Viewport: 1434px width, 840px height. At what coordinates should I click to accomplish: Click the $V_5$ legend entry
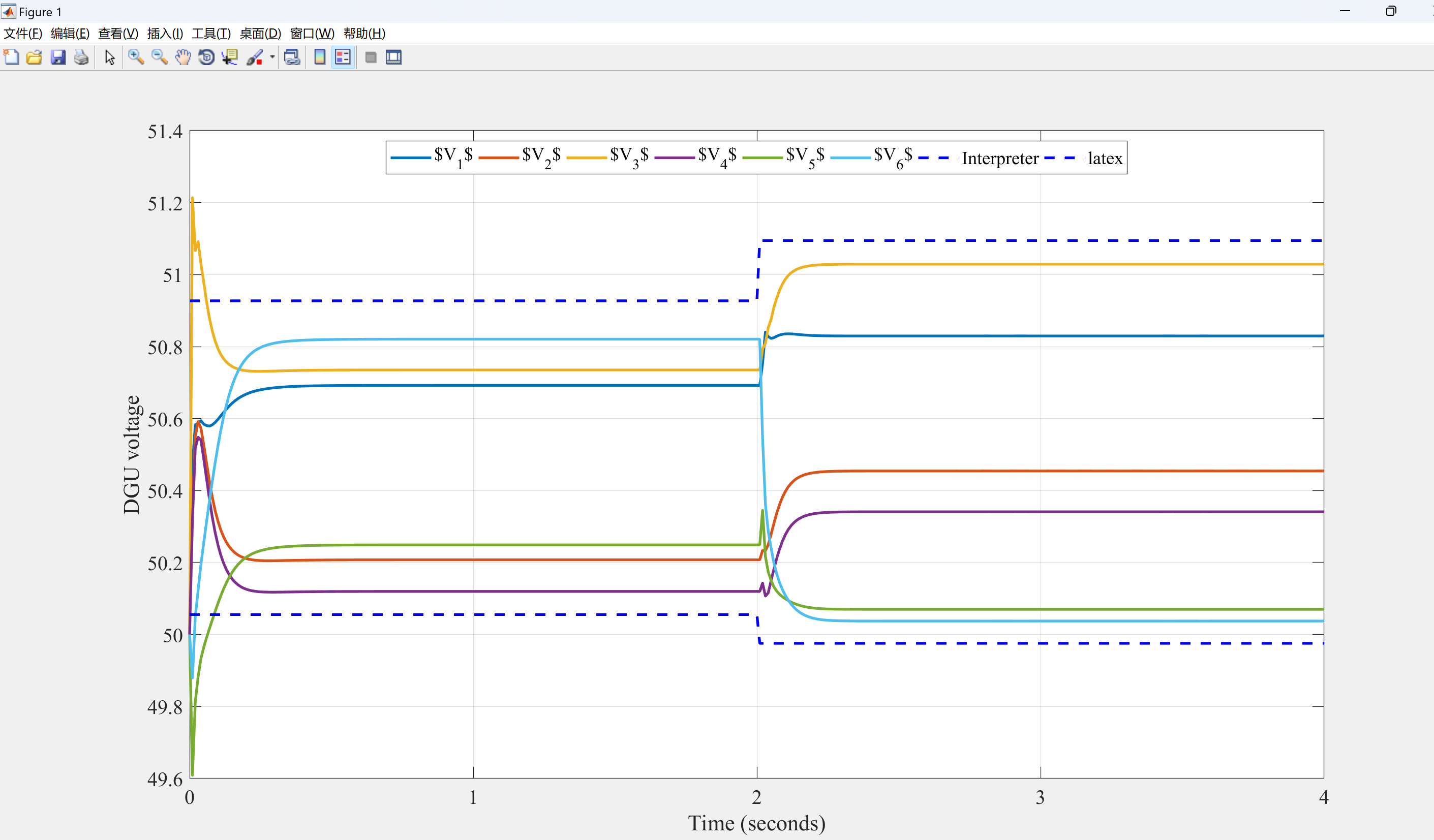click(x=784, y=158)
